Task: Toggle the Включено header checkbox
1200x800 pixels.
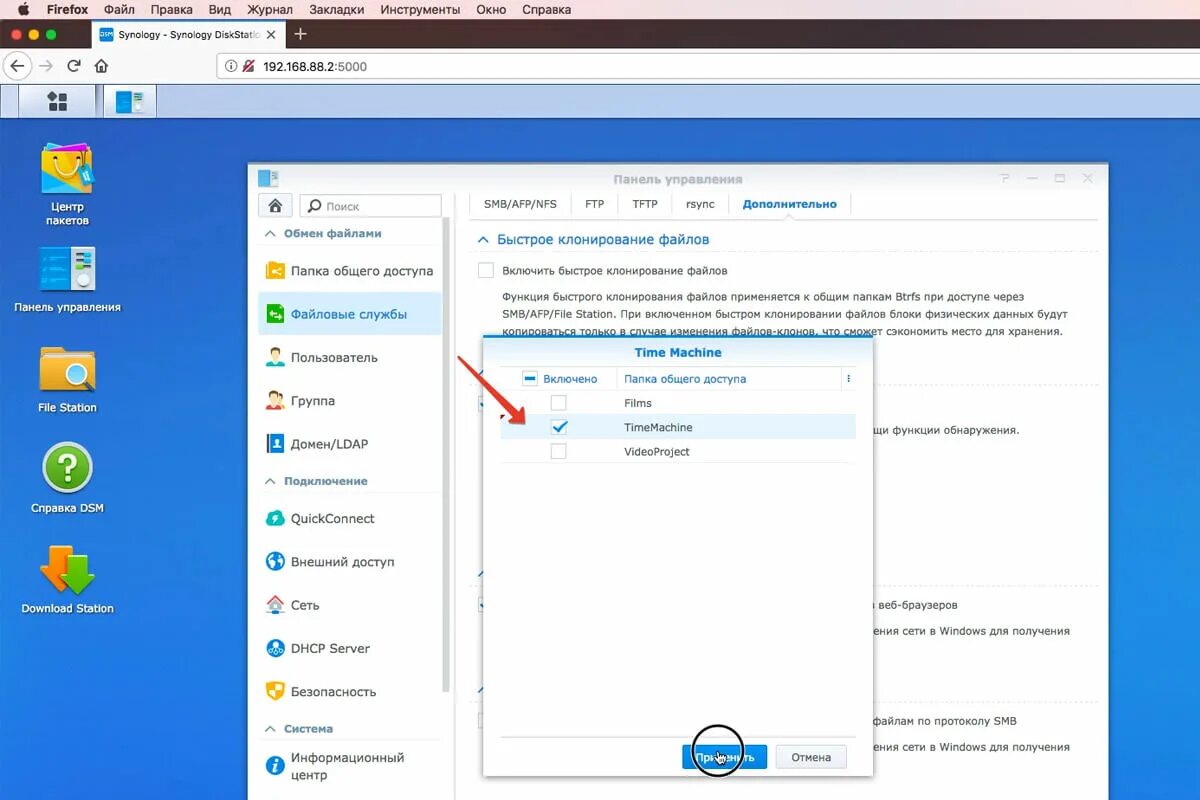Action: tap(530, 379)
